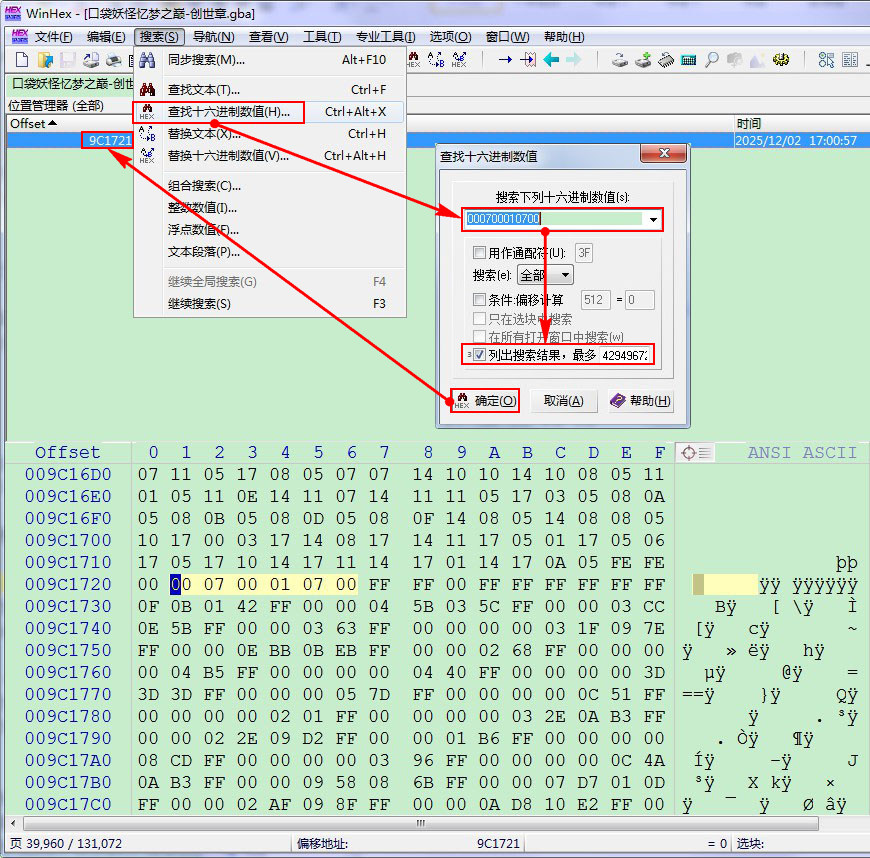The height and width of the screenshot is (858, 870).
Task: Open the 文件(F) menu
Action: click(53, 37)
